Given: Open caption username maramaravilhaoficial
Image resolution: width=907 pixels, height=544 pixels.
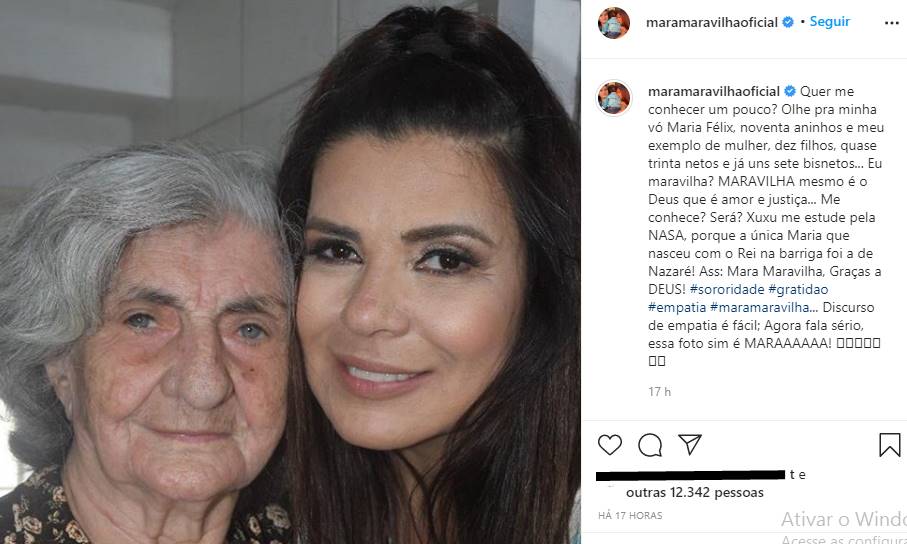Looking at the screenshot, I should 714,91.
